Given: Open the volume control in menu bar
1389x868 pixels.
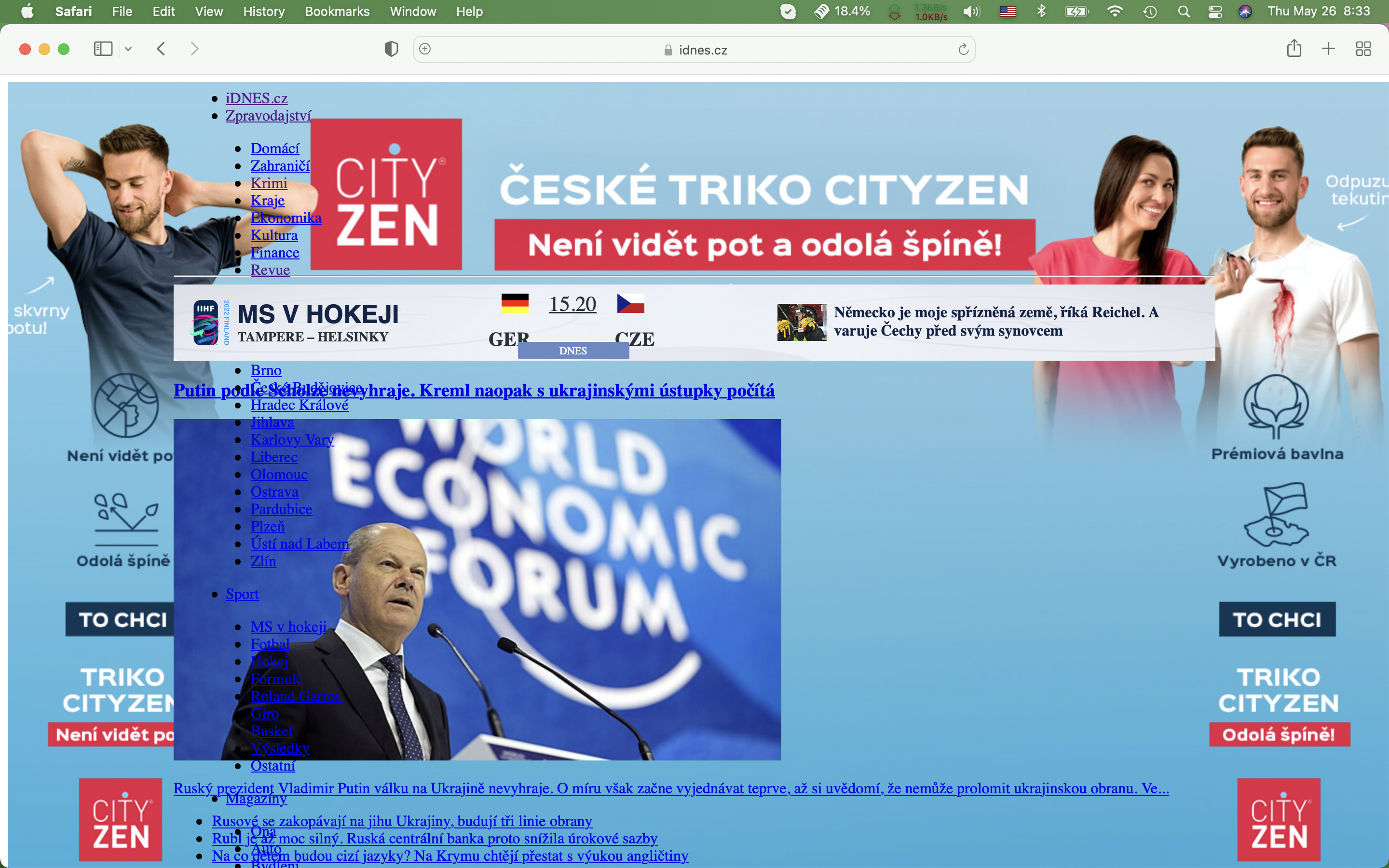Looking at the screenshot, I should pyautogui.click(x=971, y=12).
